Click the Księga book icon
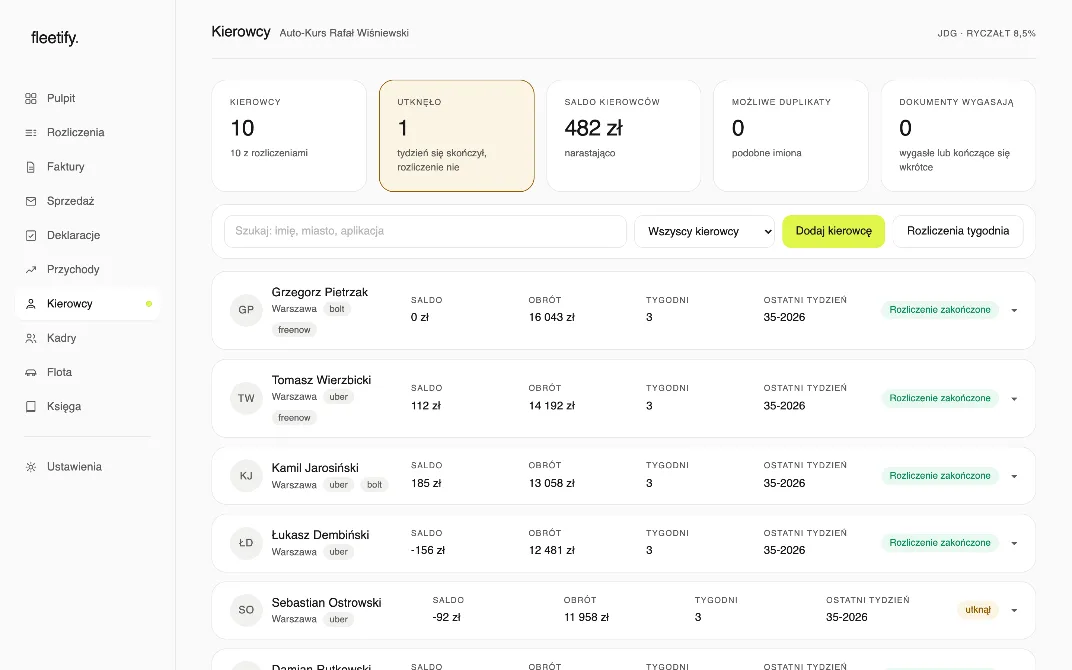 point(31,406)
